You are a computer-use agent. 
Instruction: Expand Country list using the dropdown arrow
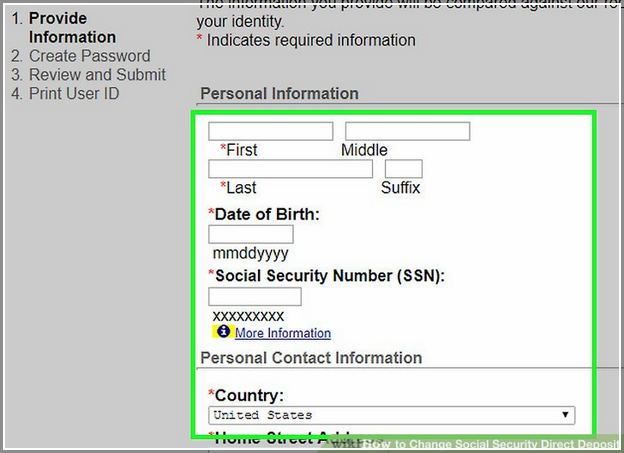(x=565, y=415)
